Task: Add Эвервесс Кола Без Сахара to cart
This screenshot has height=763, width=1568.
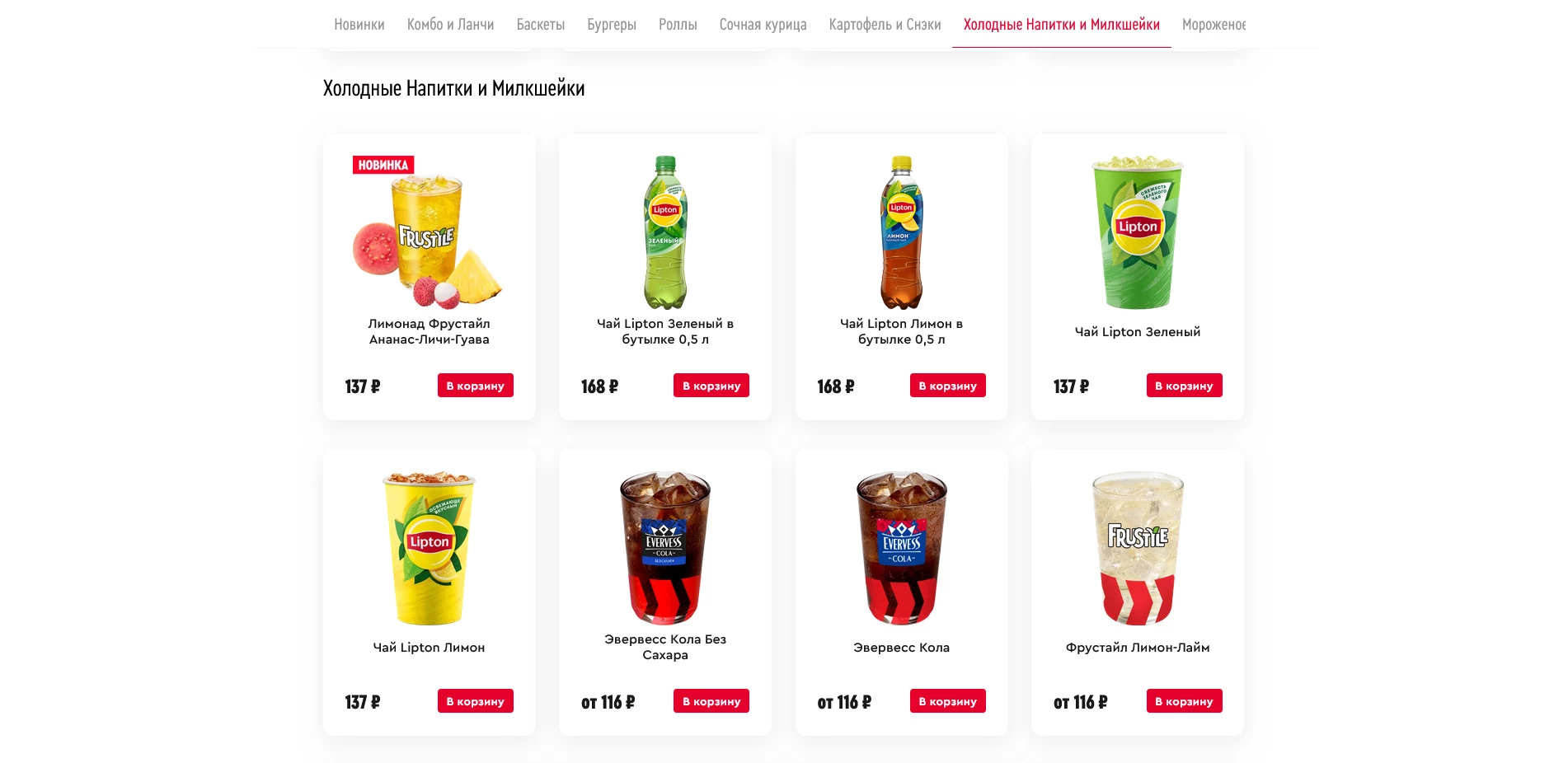Action: pyautogui.click(x=711, y=701)
